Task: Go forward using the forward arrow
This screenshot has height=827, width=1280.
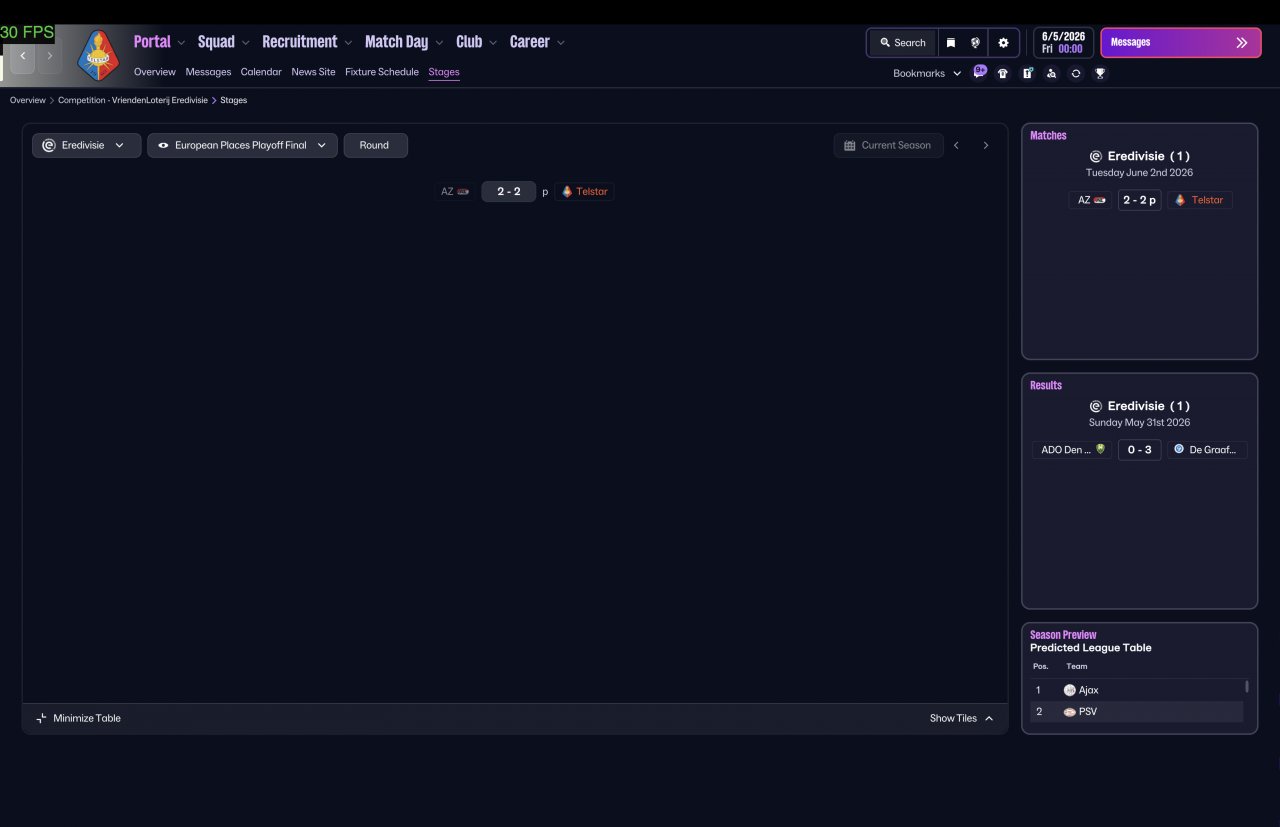Action: [50, 56]
